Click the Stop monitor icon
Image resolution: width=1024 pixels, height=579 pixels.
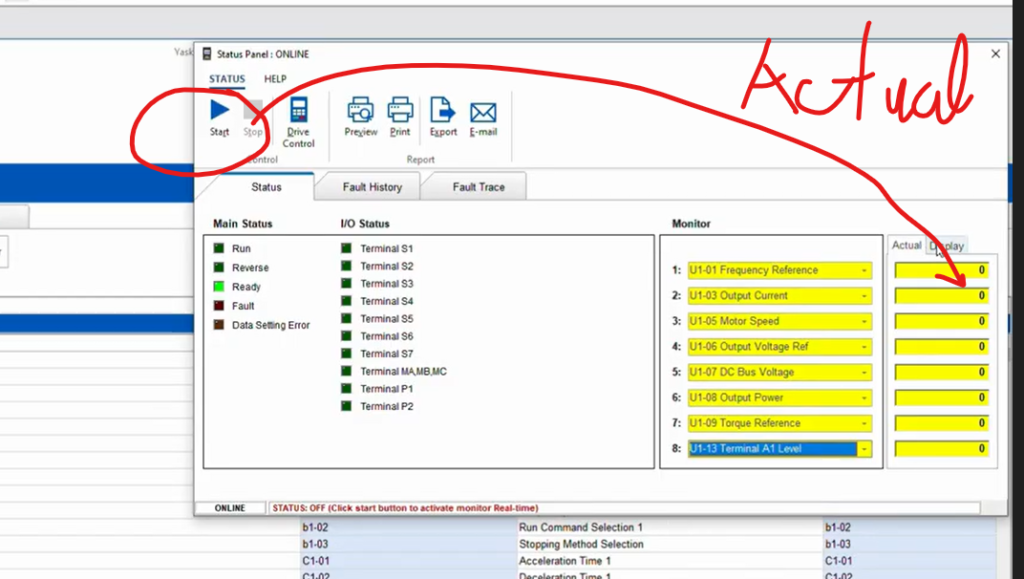click(253, 110)
